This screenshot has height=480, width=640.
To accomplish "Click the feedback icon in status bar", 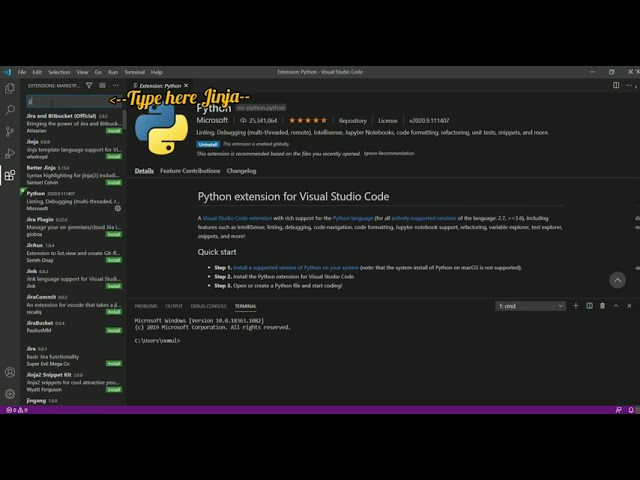I will tap(619, 410).
